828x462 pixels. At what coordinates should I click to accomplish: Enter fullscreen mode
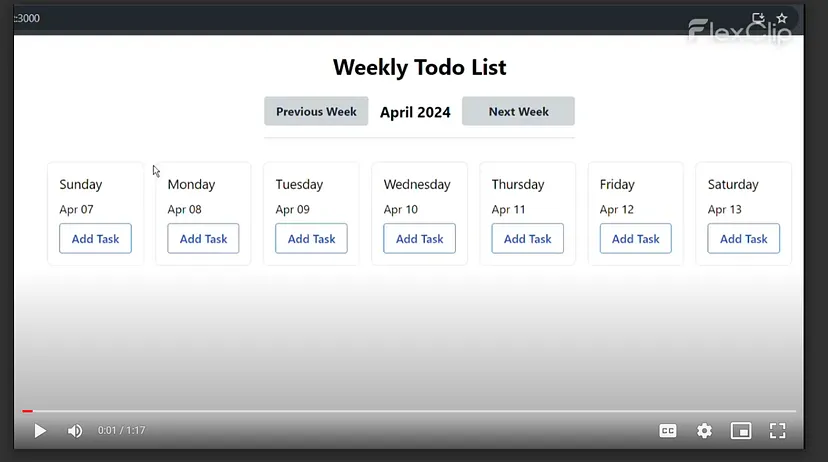point(777,431)
